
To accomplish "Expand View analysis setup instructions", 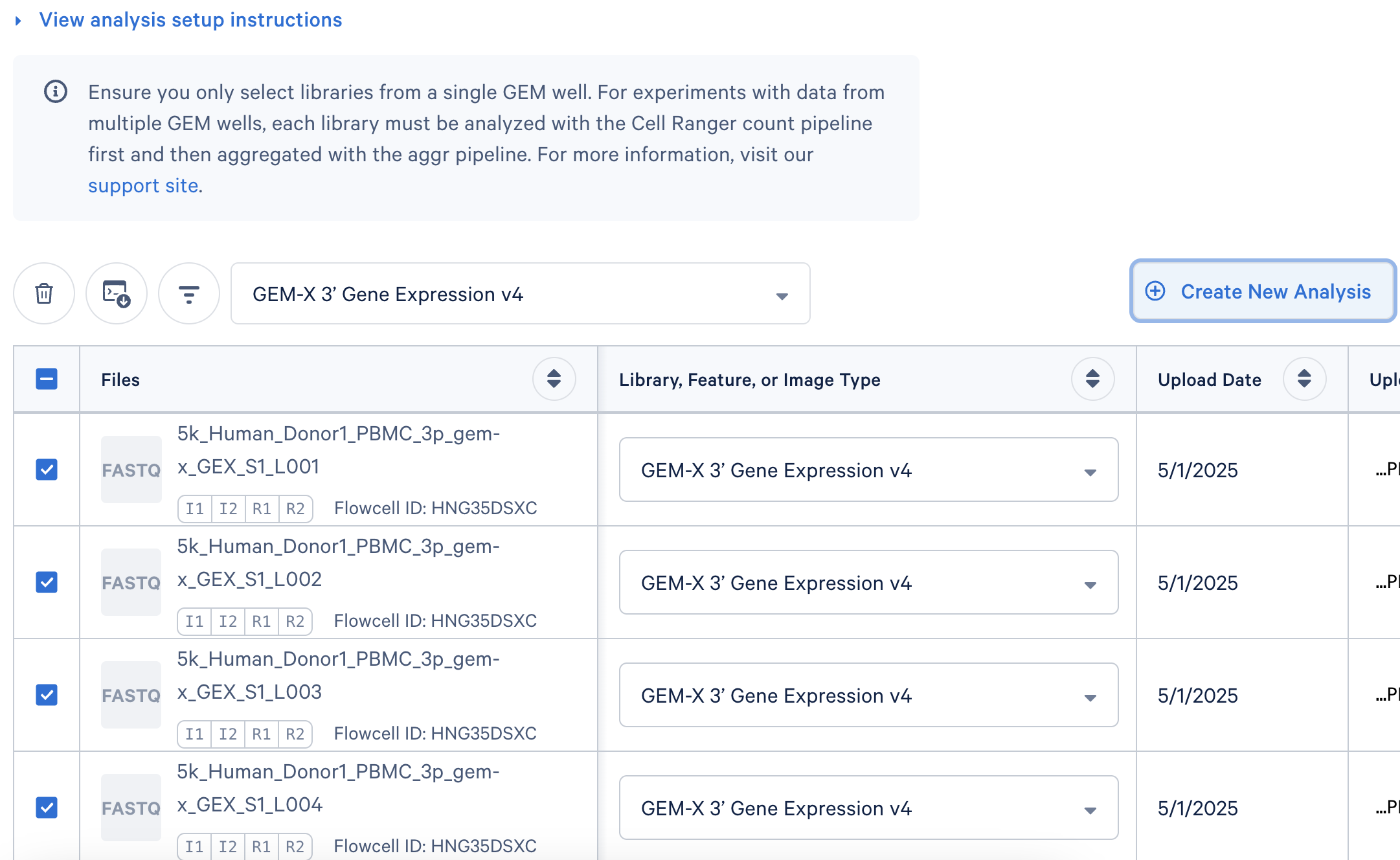I will (190, 20).
